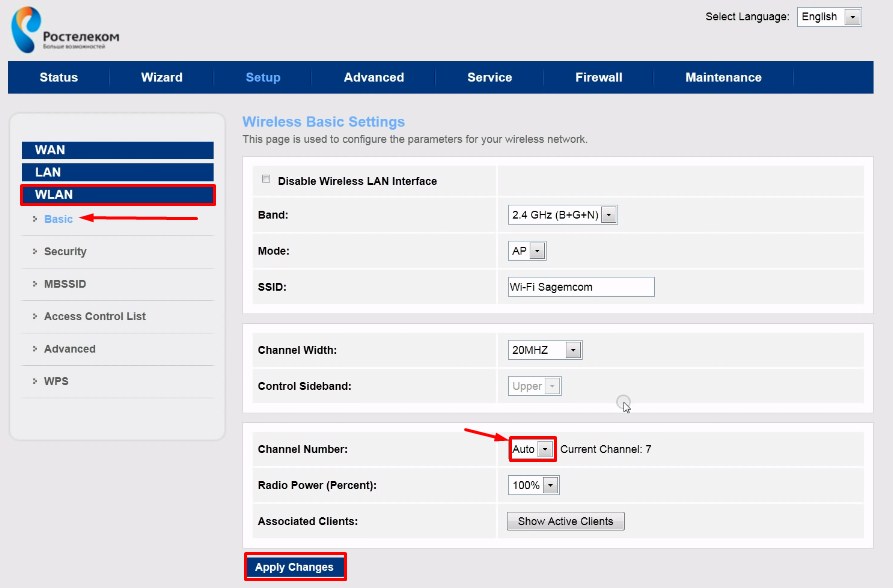Viewport: 893px width, 588px height.
Task: Open the Advanced WLAN sidebar link
Action: pyautogui.click(x=69, y=349)
